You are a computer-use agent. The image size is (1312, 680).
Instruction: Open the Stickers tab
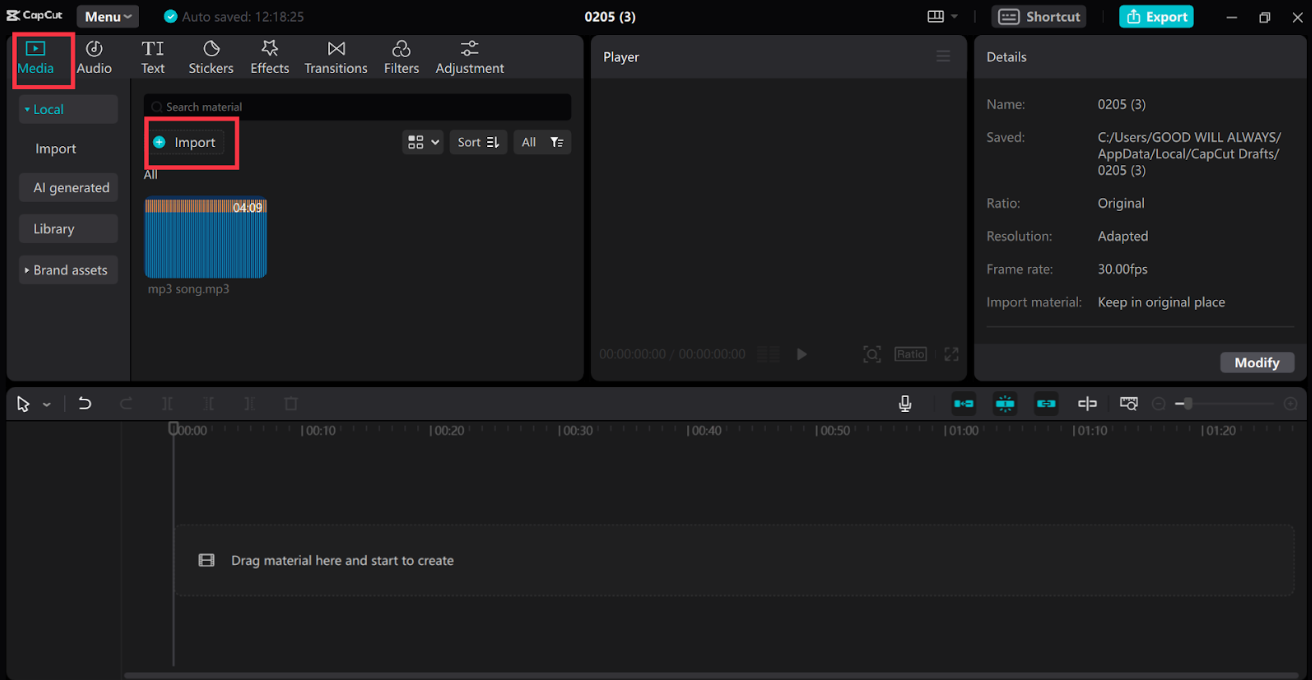click(x=211, y=58)
